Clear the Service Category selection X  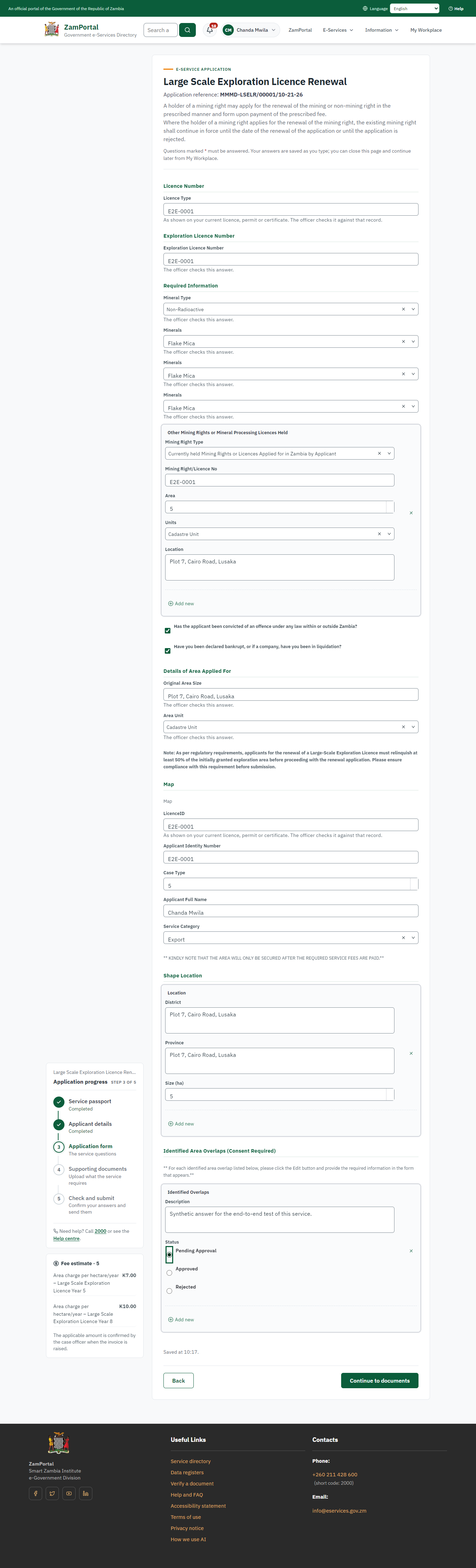tap(403, 937)
